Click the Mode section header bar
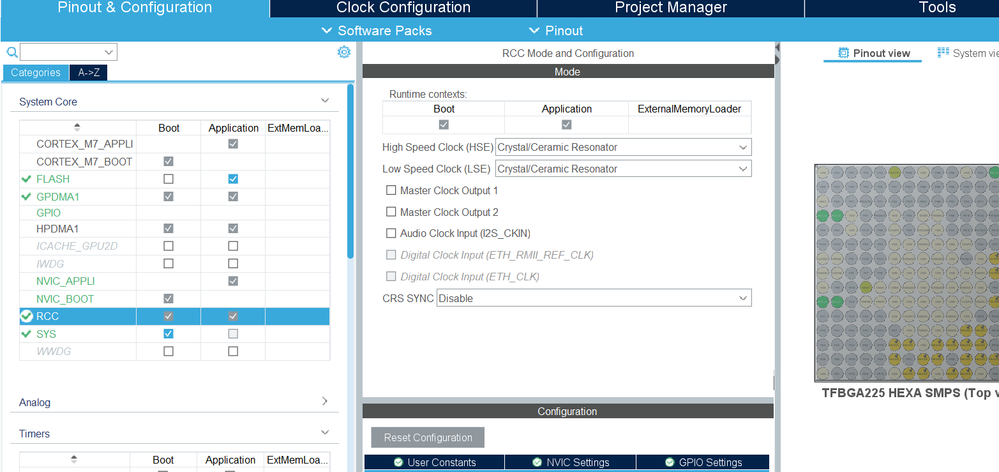This screenshot has height=472, width=999. [568, 72]
